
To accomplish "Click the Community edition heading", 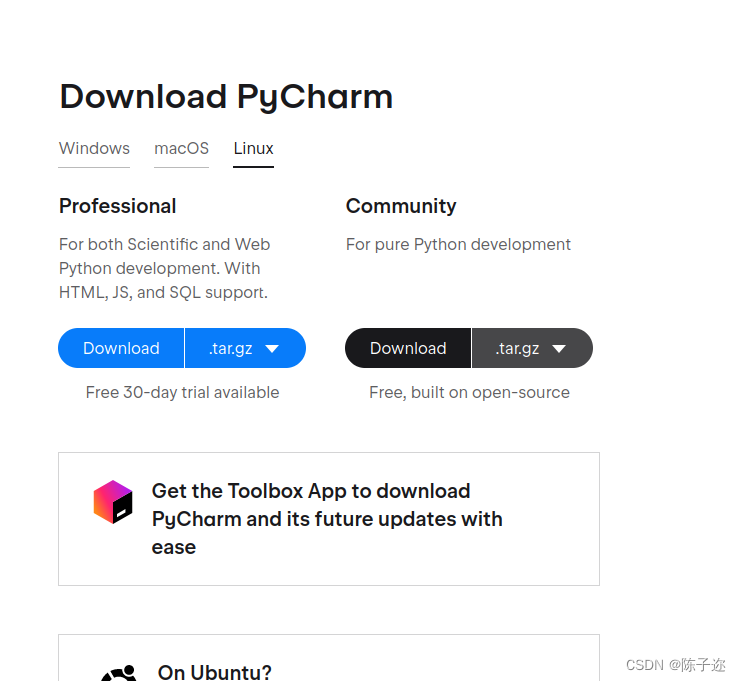I will (401, 206).
